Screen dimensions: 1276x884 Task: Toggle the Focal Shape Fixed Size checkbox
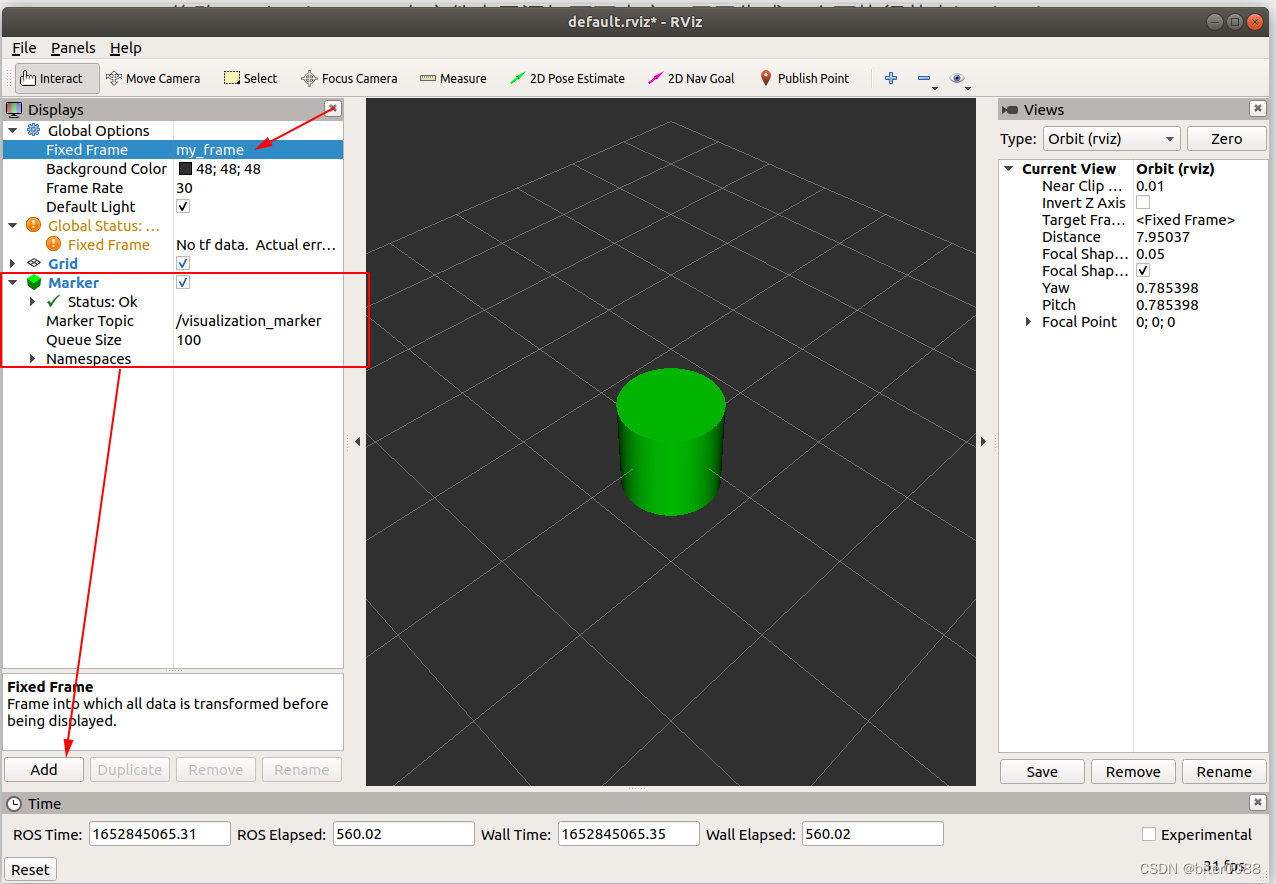click(1143, 270)
